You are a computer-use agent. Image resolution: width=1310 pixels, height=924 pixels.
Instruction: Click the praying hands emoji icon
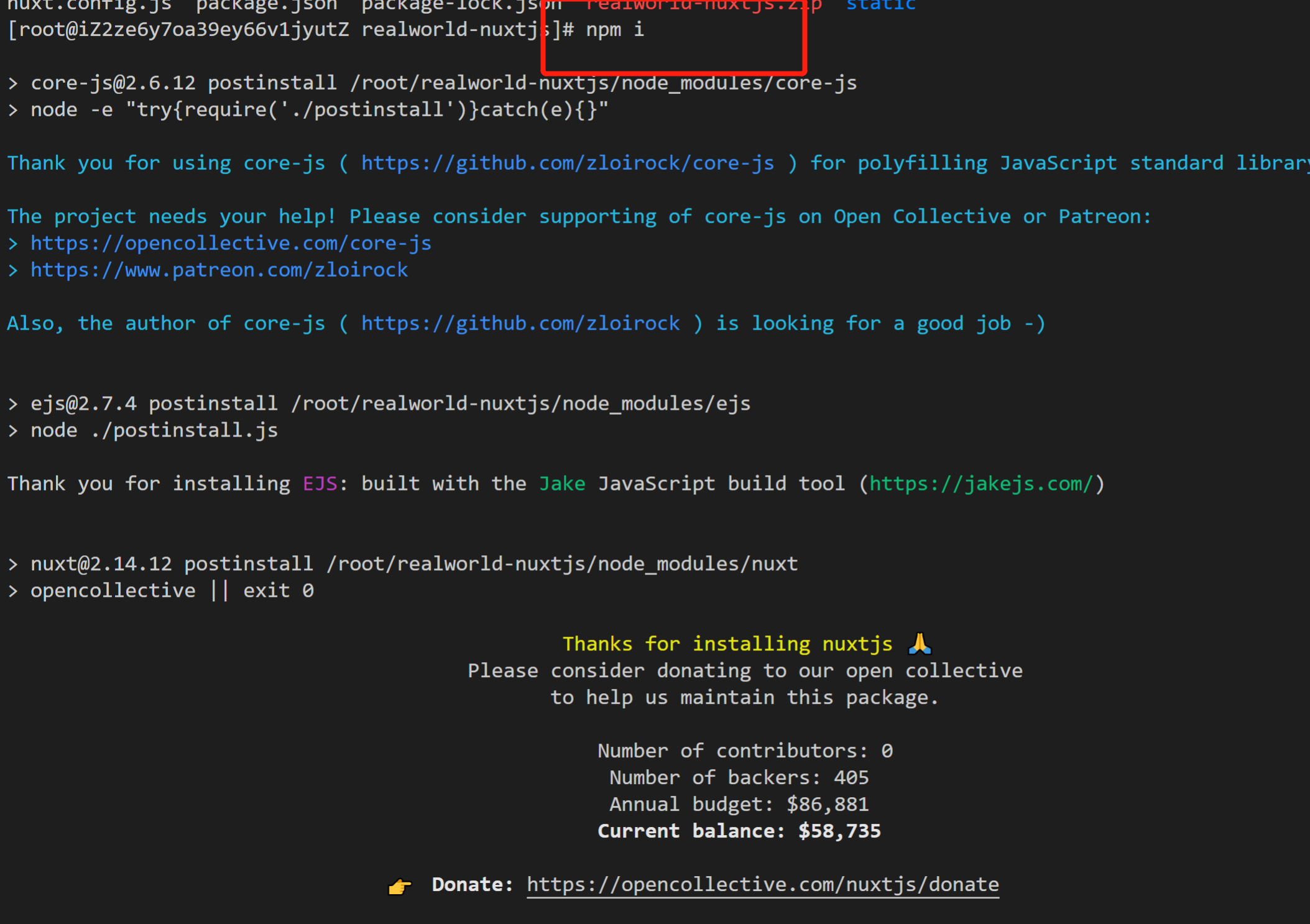[919, 644]
